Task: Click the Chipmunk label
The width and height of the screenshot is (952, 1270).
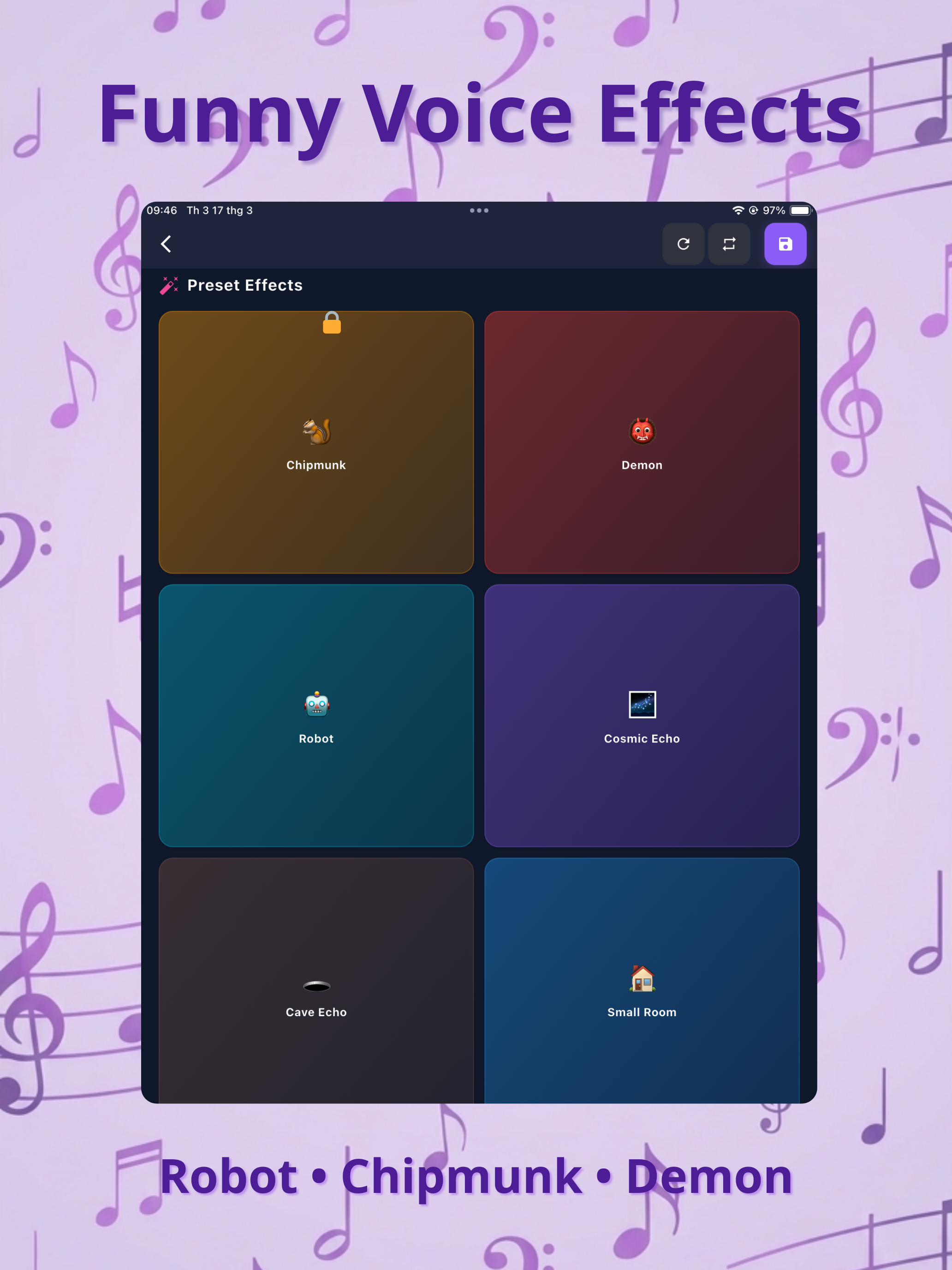Action: point(316,465)
